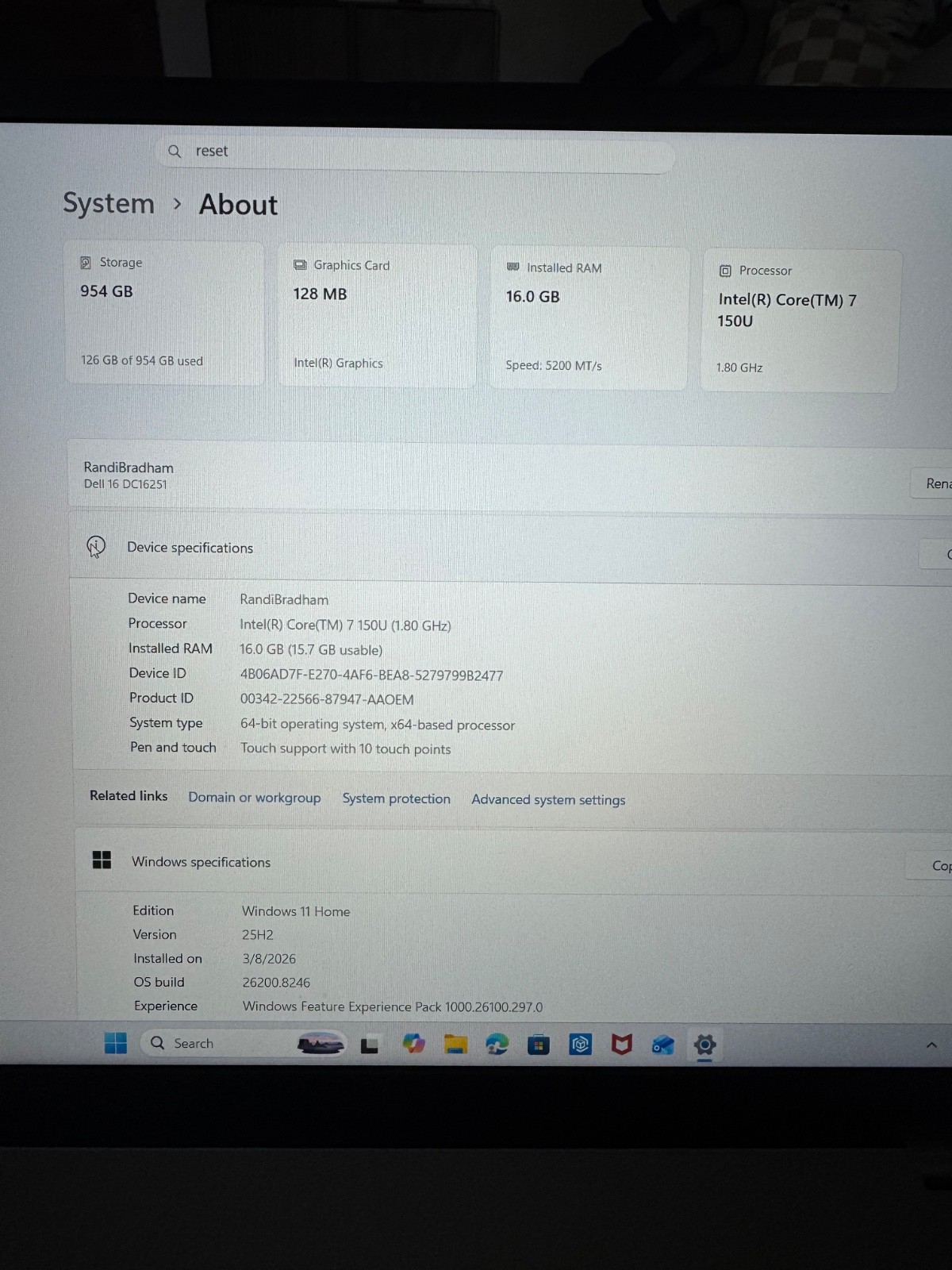Click 'Dell 16 DC16251' model text
952x1270 pixels.
[x=125, y=484]
